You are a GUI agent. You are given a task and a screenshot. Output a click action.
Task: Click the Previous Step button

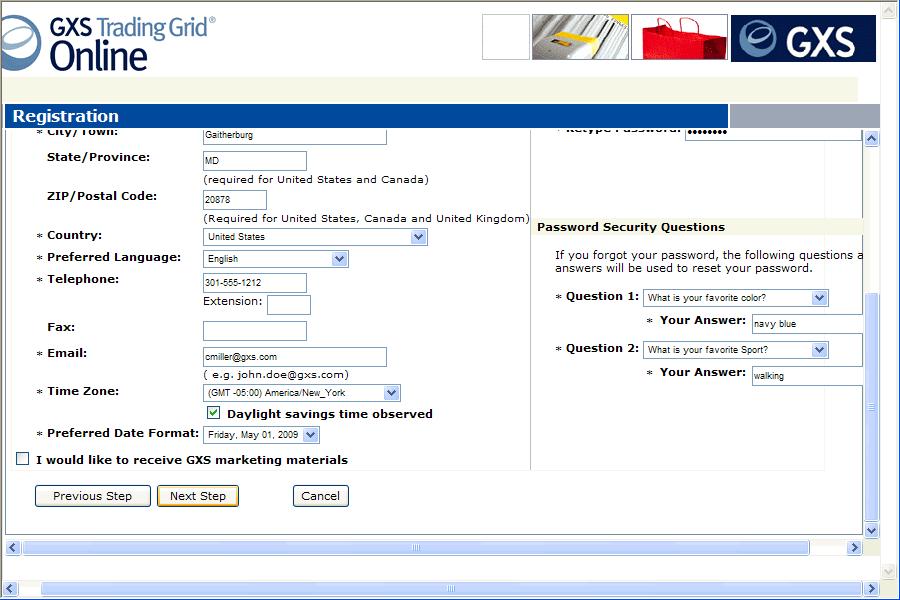point(93,496)
